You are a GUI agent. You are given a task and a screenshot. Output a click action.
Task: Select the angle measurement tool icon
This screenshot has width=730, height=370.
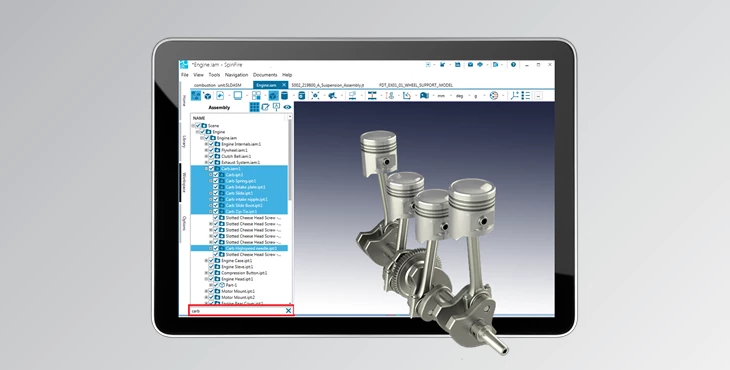point(407,95)
